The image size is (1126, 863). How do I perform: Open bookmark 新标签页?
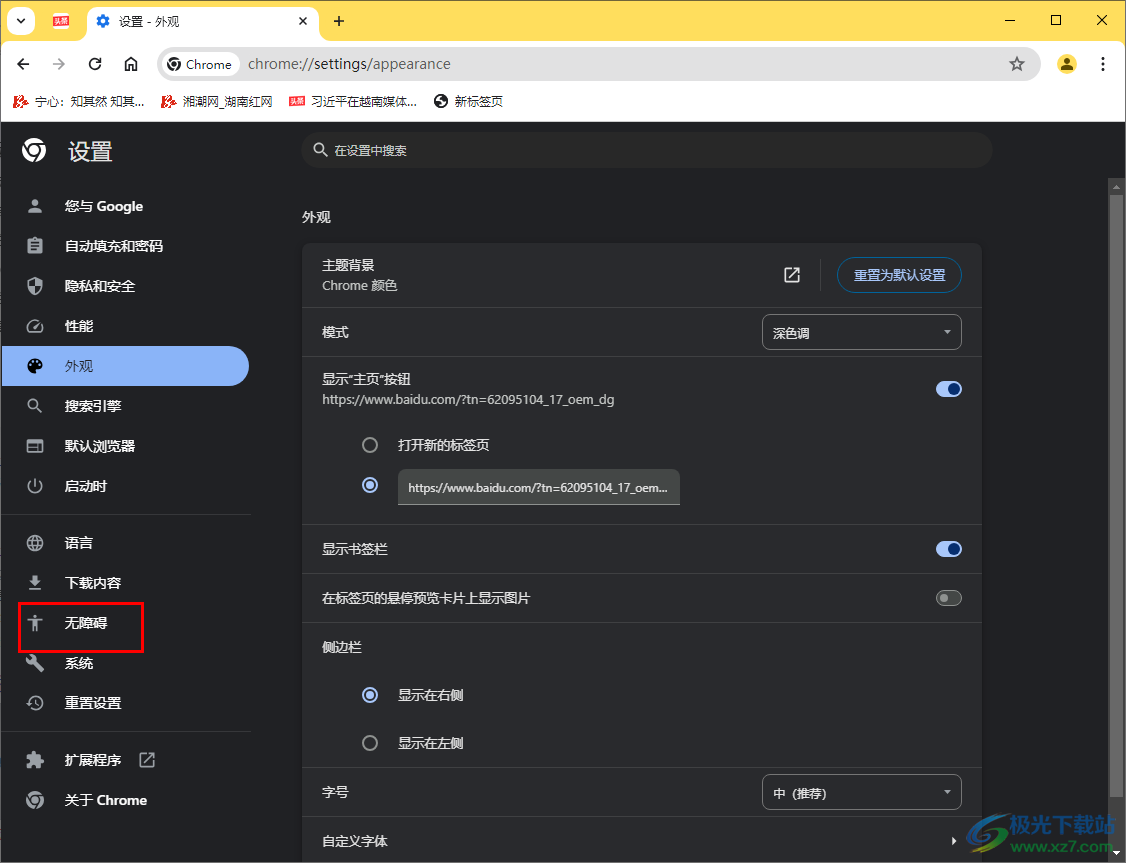(468, 101)
